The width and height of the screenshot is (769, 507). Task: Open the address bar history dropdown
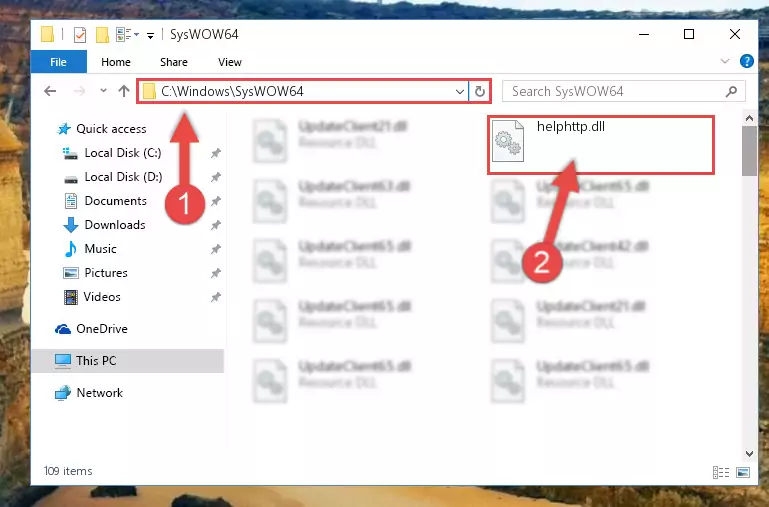click(x=460, y=92)
